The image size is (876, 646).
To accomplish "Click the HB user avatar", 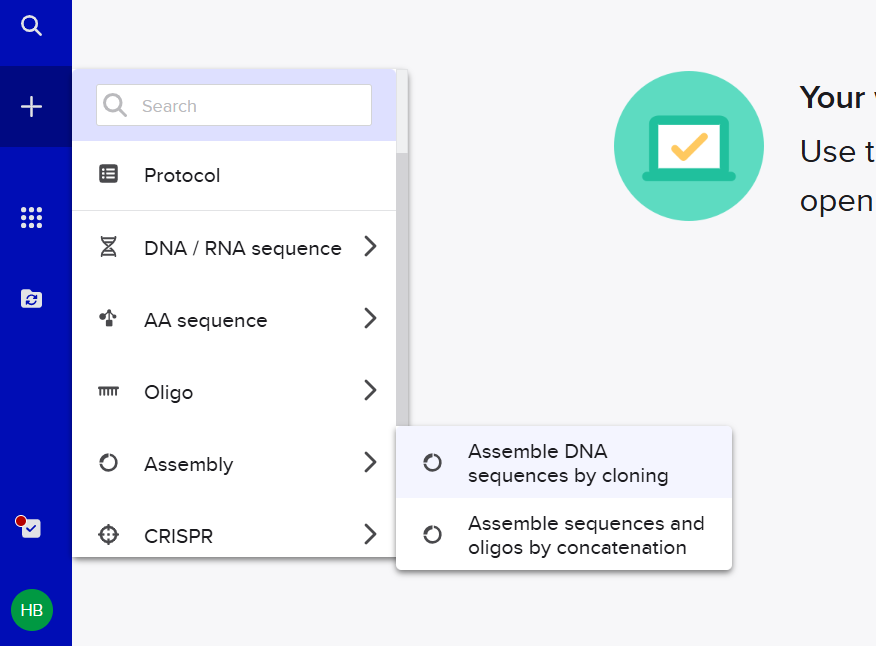I will click(x=32, y=610).
